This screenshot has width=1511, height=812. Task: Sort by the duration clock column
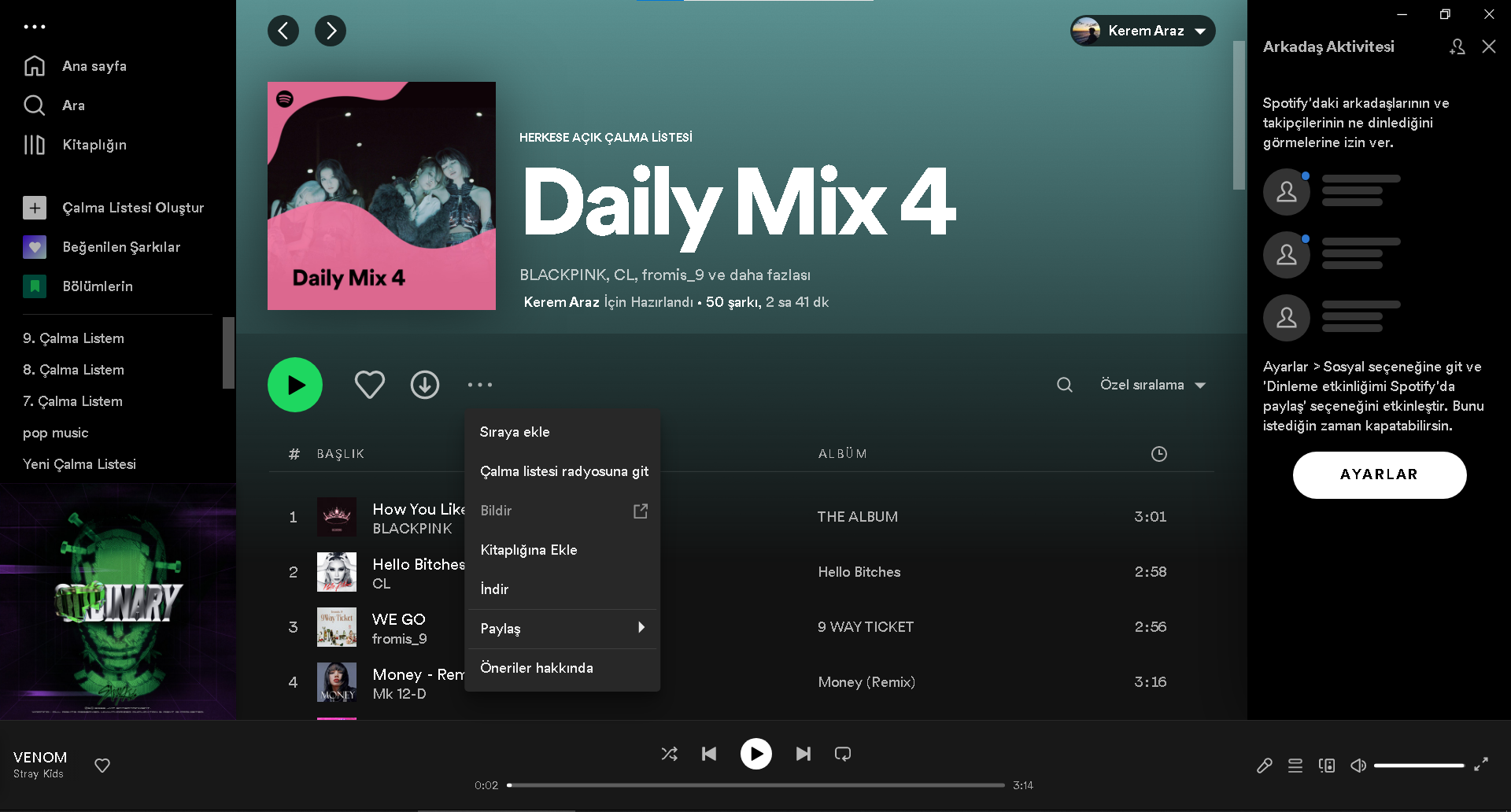coord(1158,454)
